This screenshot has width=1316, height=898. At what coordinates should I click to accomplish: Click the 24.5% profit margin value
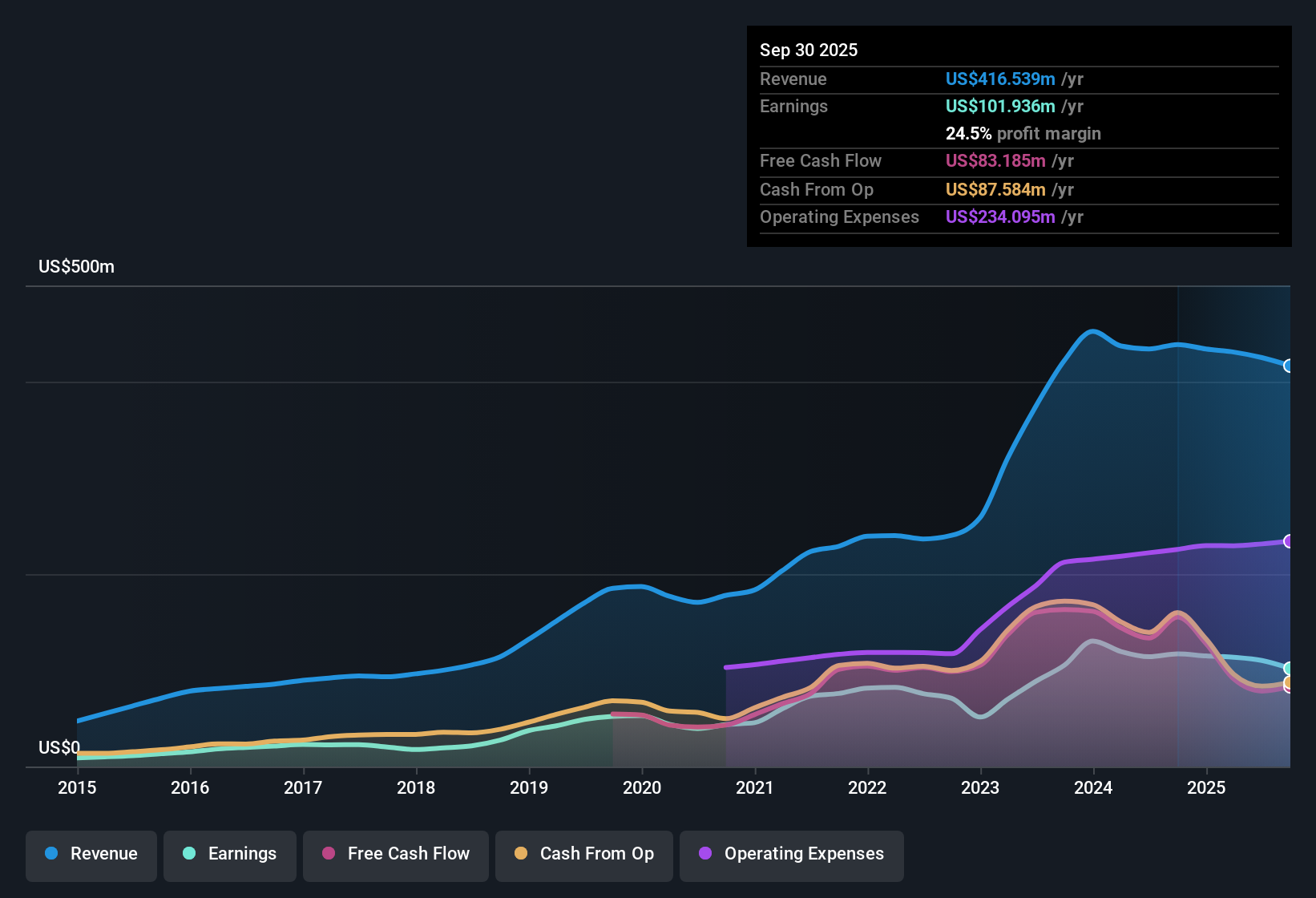point(967,133)
